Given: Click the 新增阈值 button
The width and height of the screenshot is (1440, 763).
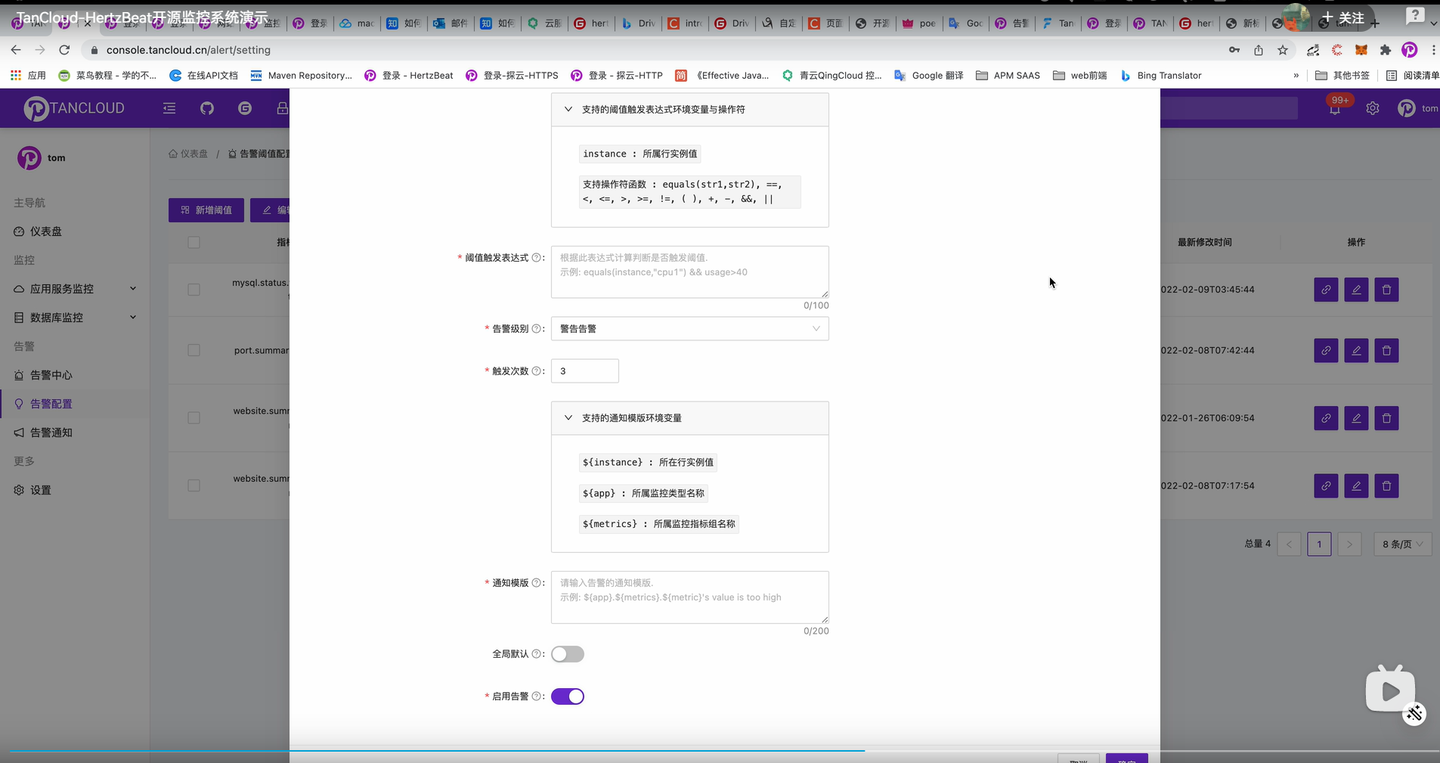Looking at the screenshot, I should coord(205,210).
